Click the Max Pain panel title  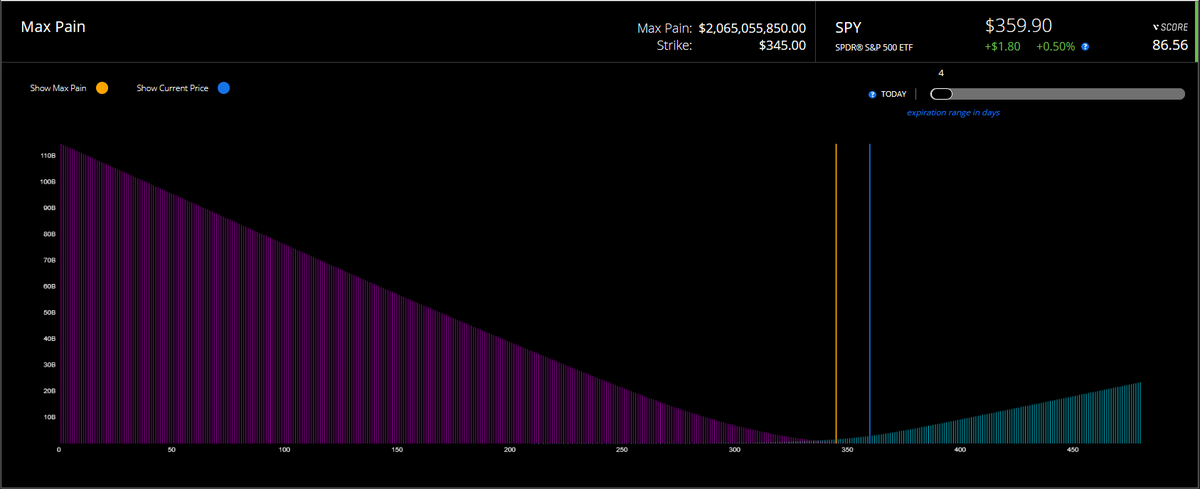(x=53, y=26)
